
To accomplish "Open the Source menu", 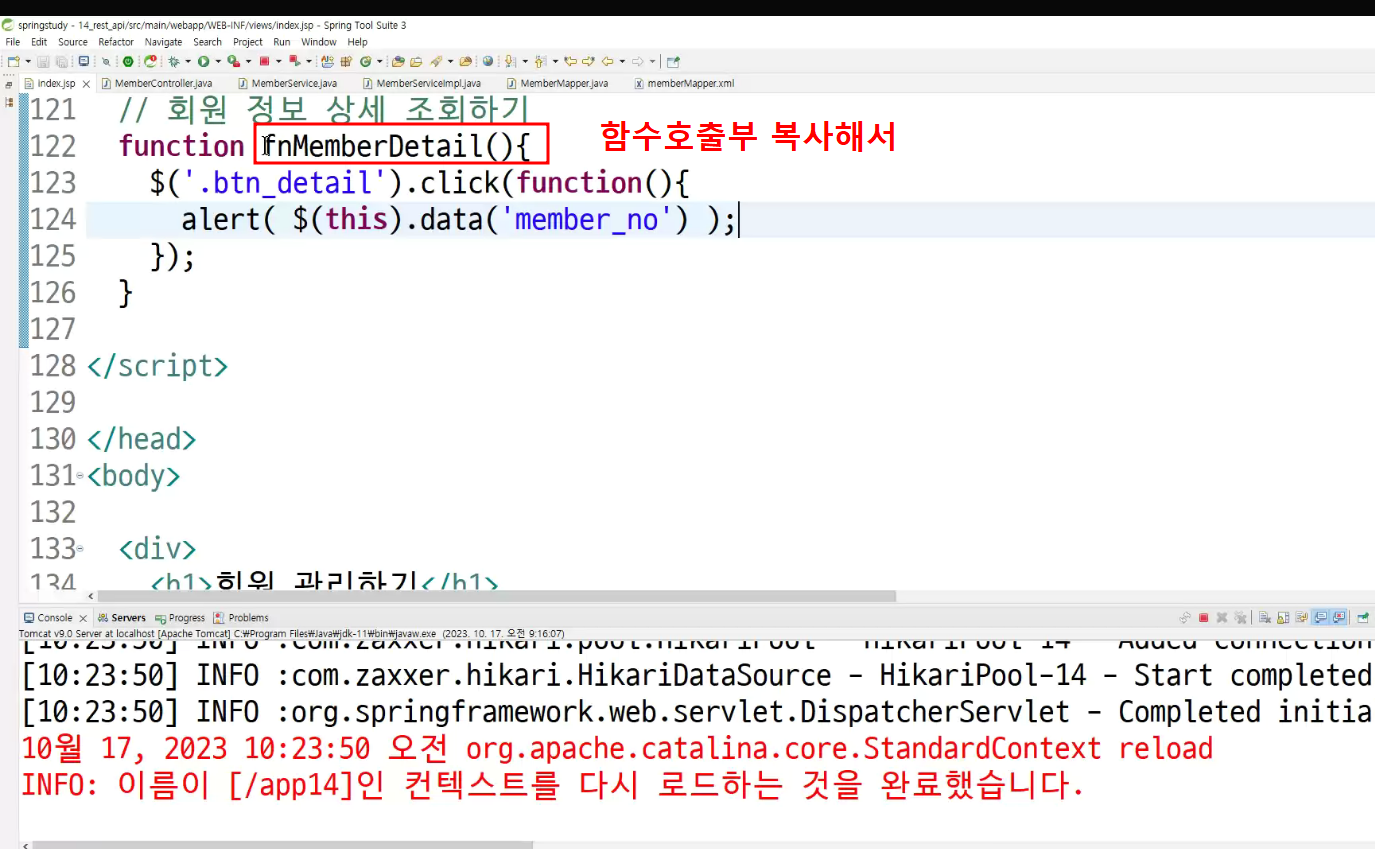I will coord(73,42).
